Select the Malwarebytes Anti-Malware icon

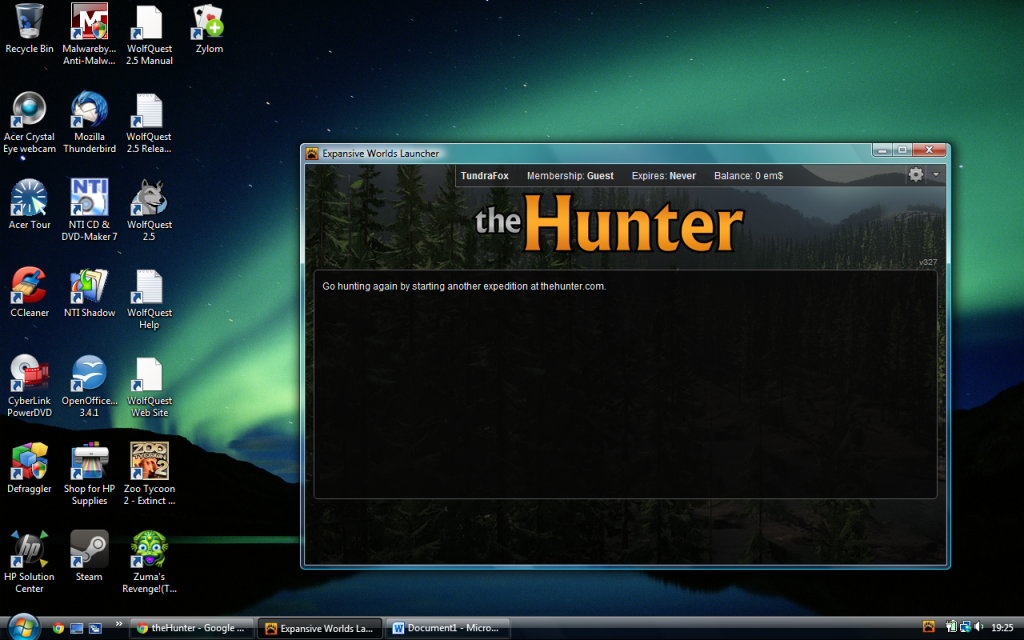(x=89, y=22)
